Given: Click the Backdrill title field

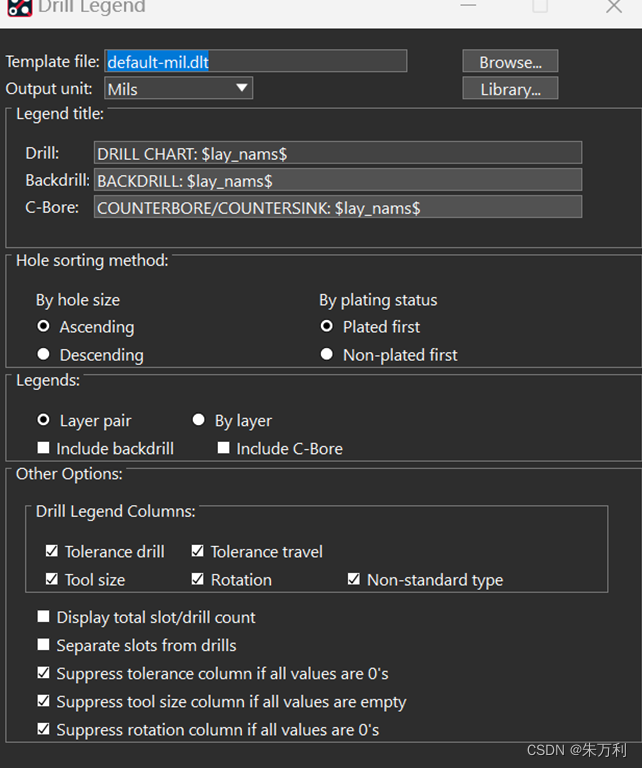Looking at the screenshot, I should coord(337,181).
